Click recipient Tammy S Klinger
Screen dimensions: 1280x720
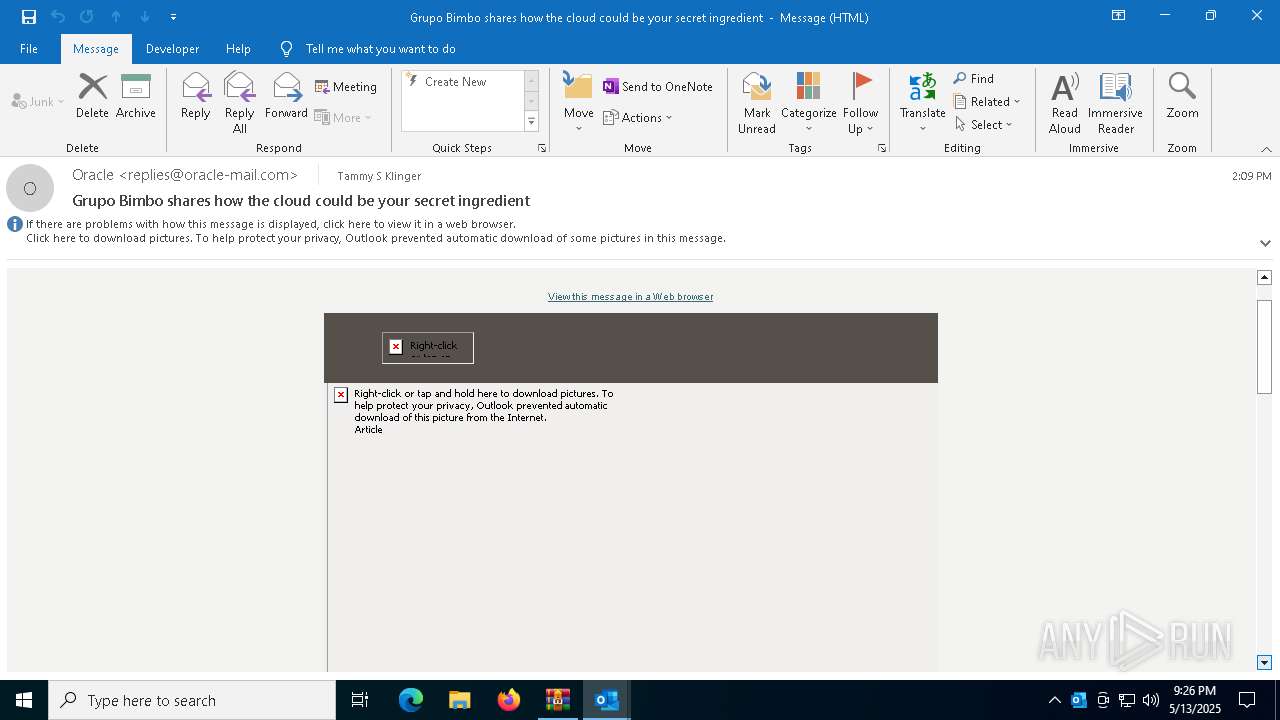[x=379, y=176]
